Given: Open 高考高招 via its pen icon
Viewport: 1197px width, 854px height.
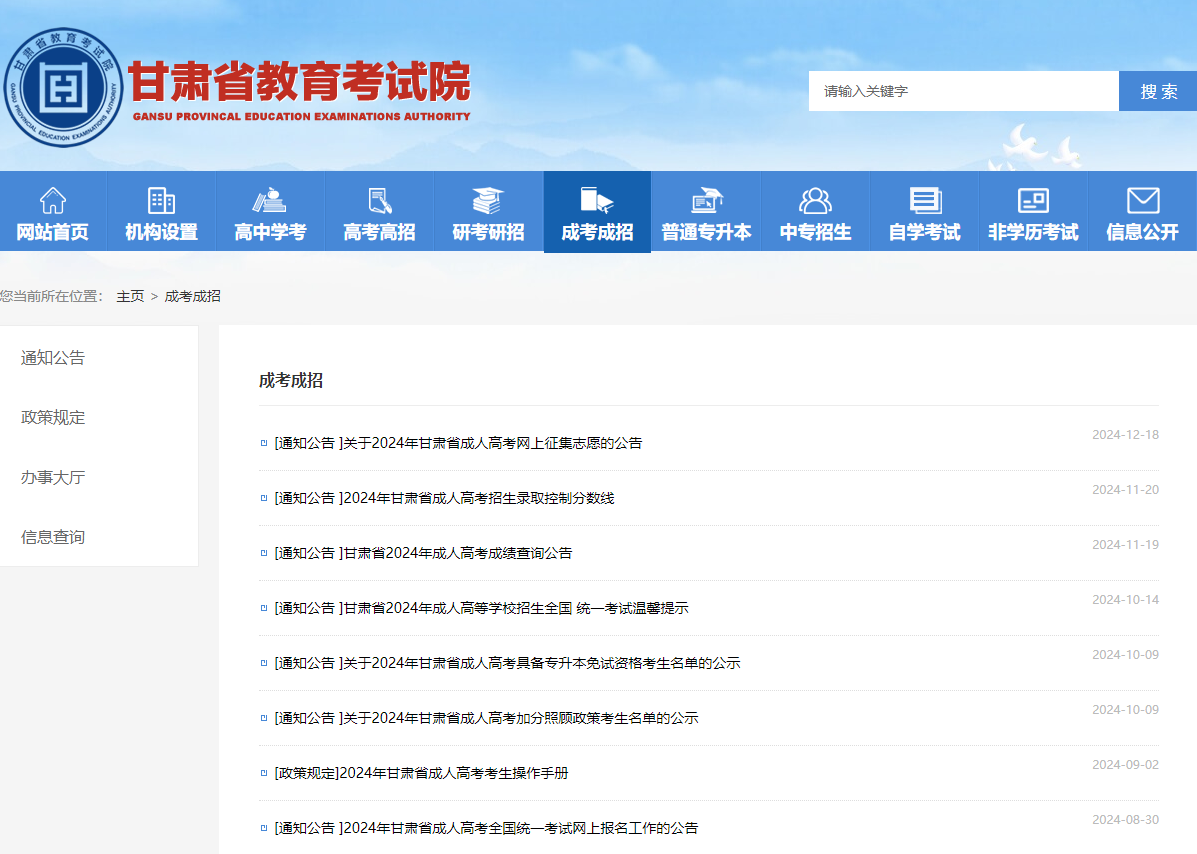Looking at the screenshot, I should click(379, 198).
